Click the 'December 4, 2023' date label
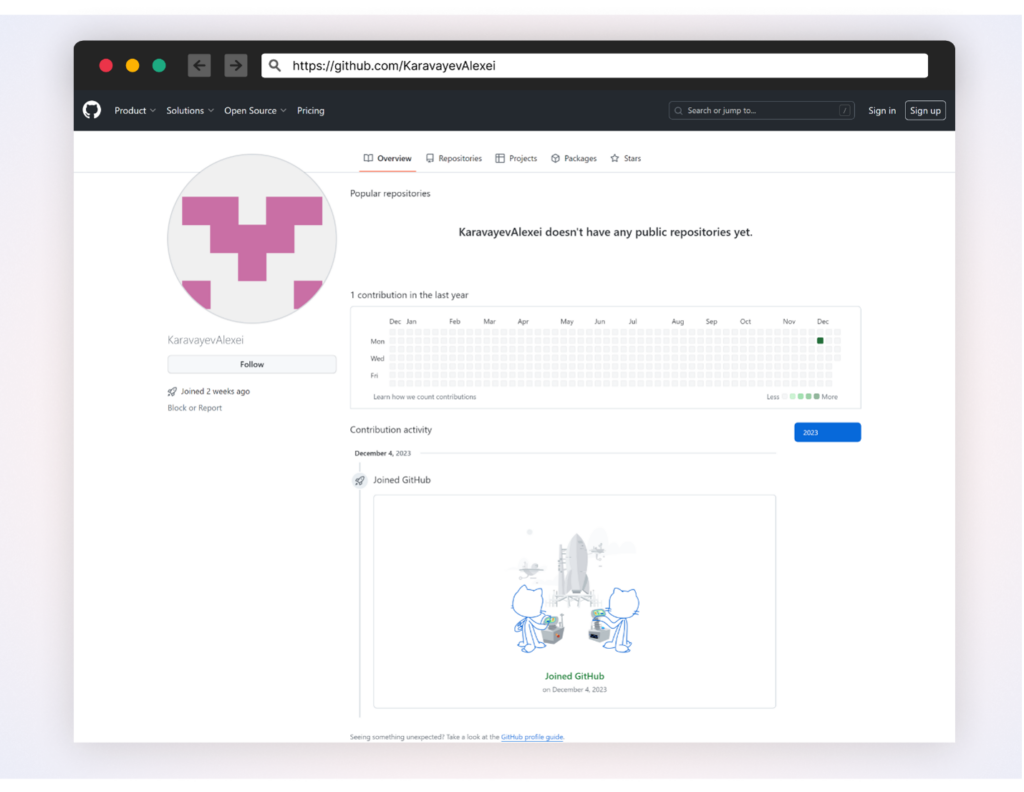The height and width of the screenshot is (792, 1024). 383,453
